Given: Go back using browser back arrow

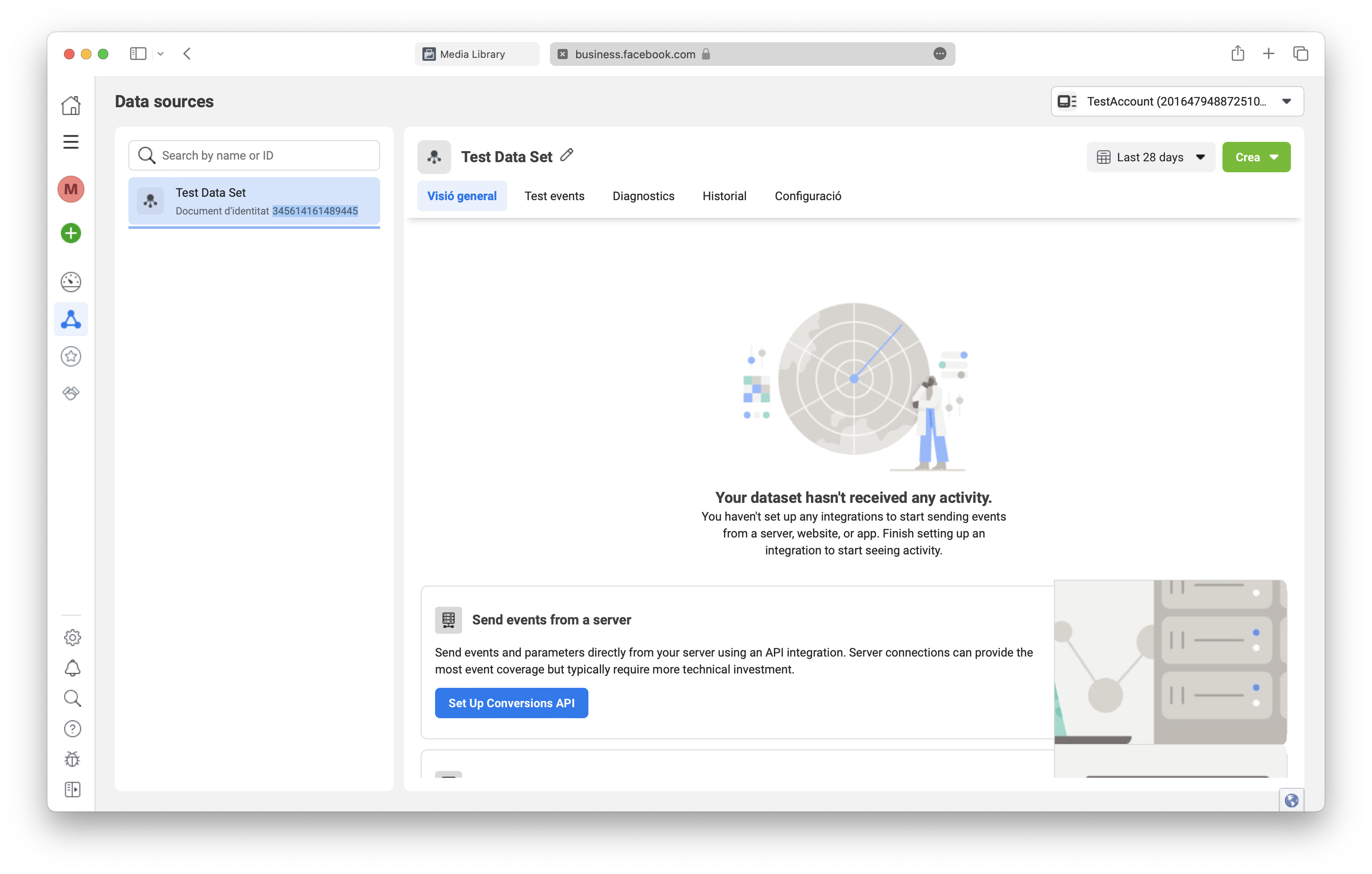Looking at the screenshot, I should click(187, 54).
